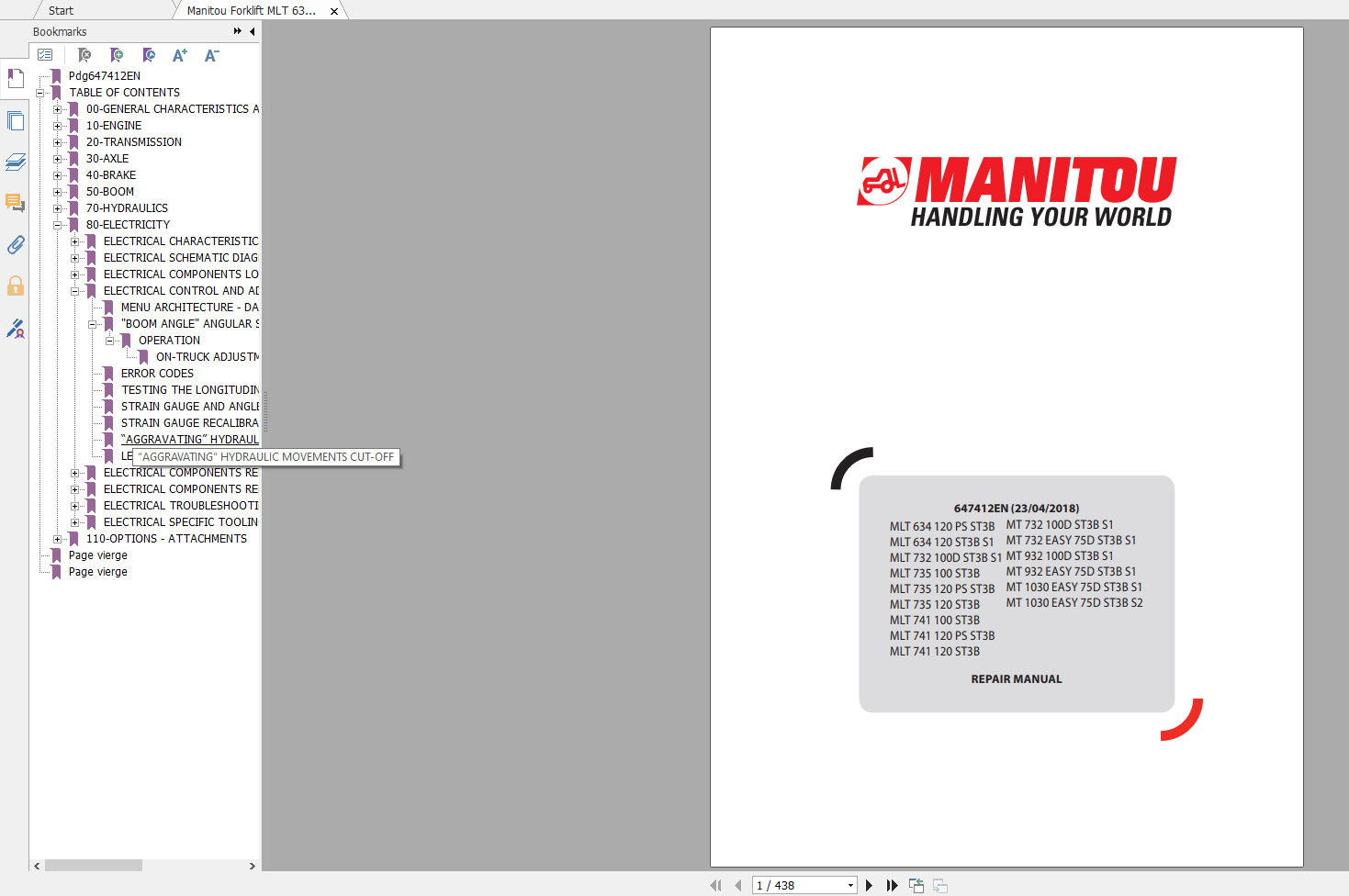Image resolution: width=1349 pixels, height=896 pixels.
Task: Click the delete bookmark icon
Action: (84, 55)
